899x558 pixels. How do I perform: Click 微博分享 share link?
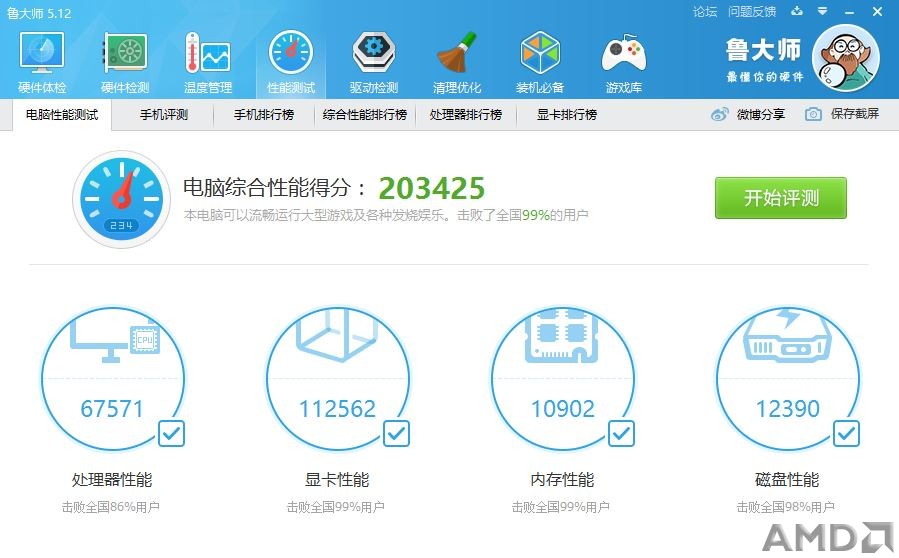[761, 114]
